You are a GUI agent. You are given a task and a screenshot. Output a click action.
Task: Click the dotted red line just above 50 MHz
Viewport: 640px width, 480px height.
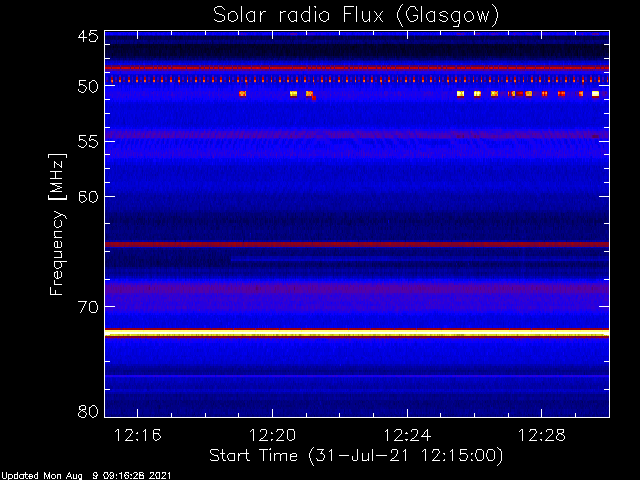click(355, 79)
